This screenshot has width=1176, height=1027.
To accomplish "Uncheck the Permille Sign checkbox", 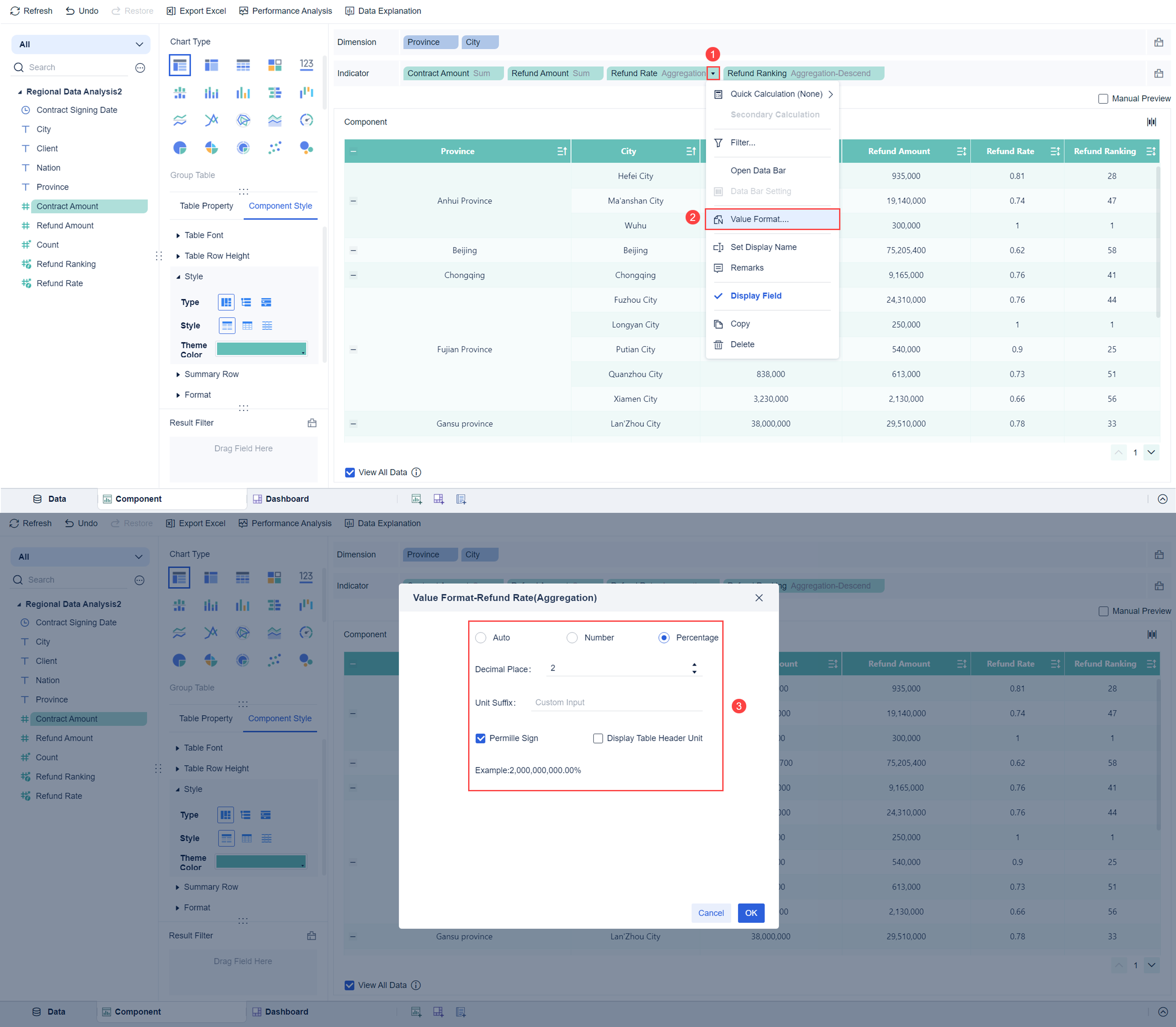I will coord(480,738).
